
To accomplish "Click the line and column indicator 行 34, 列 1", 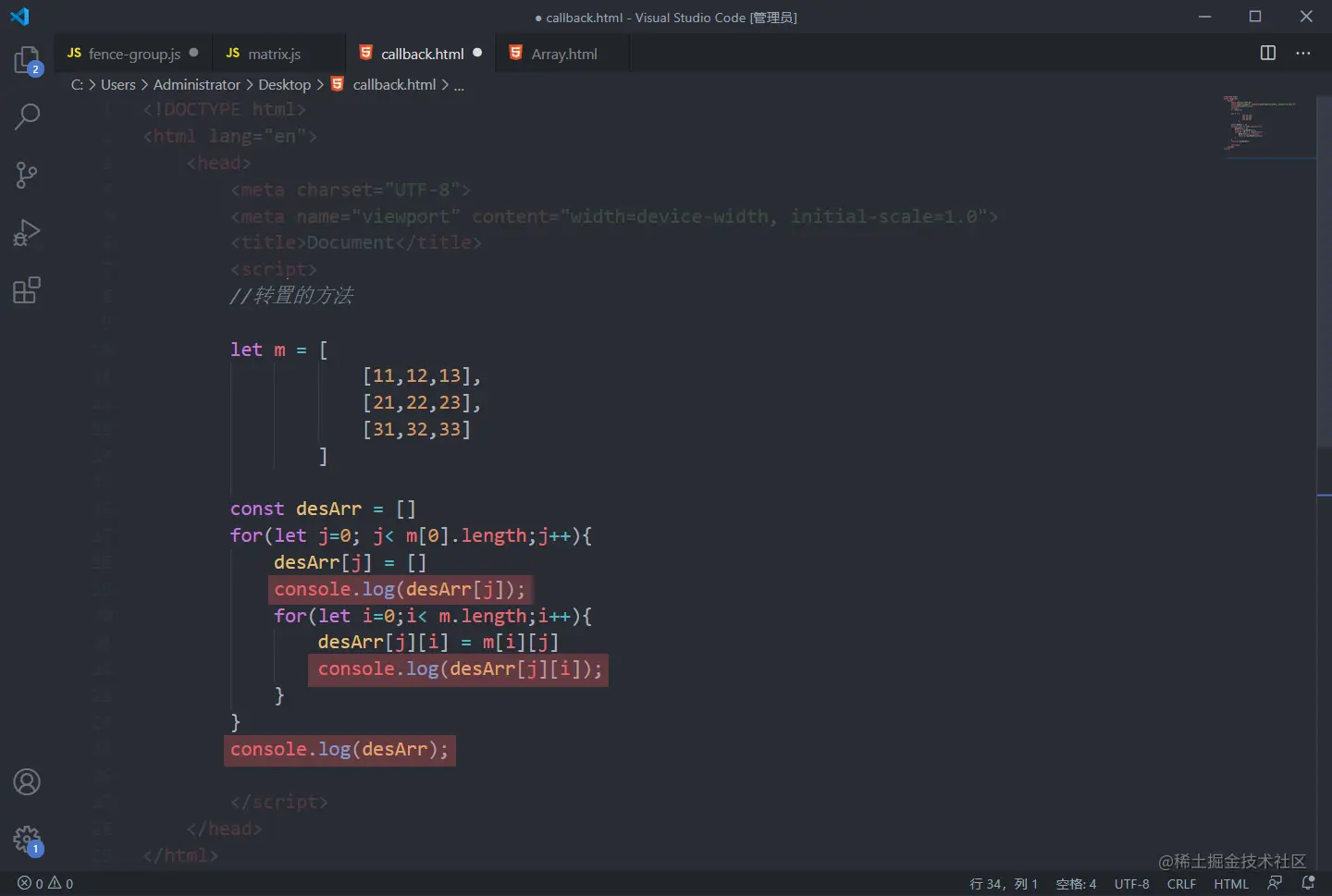I will point(1004,884).
